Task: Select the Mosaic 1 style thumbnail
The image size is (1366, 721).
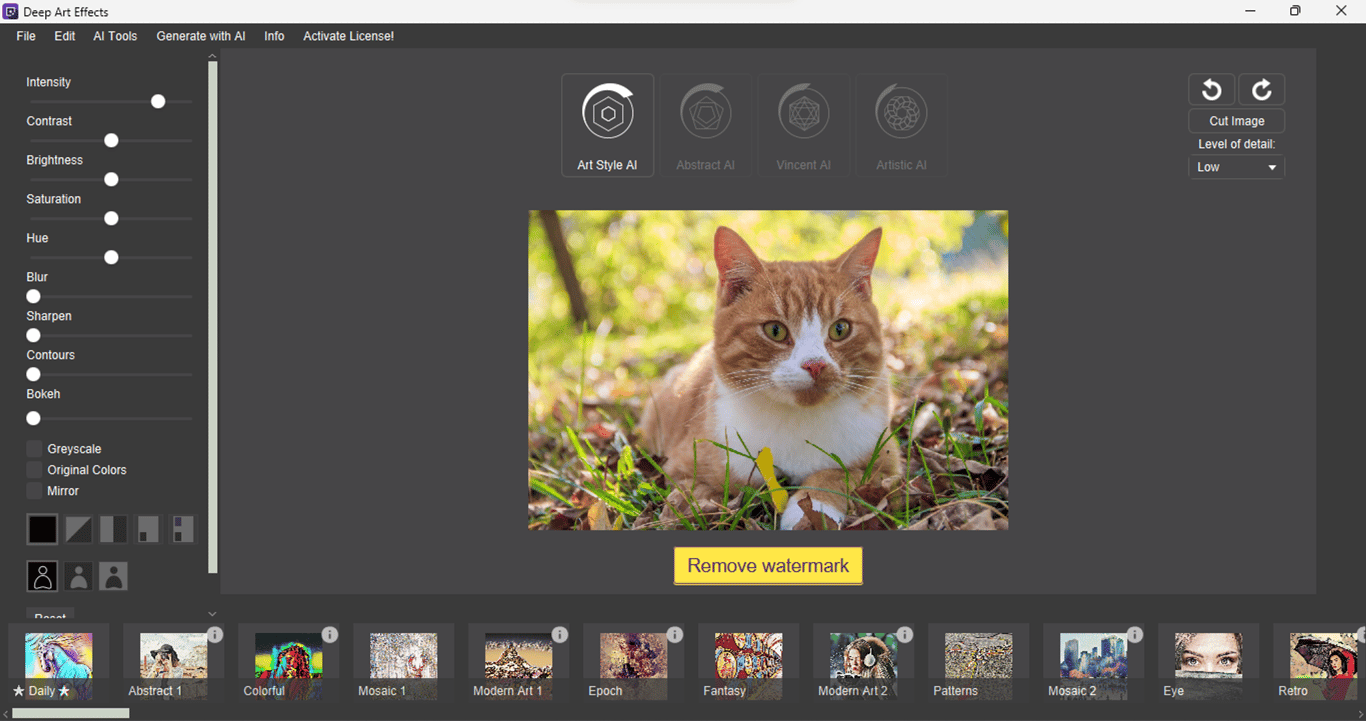Action: (403, 660)
